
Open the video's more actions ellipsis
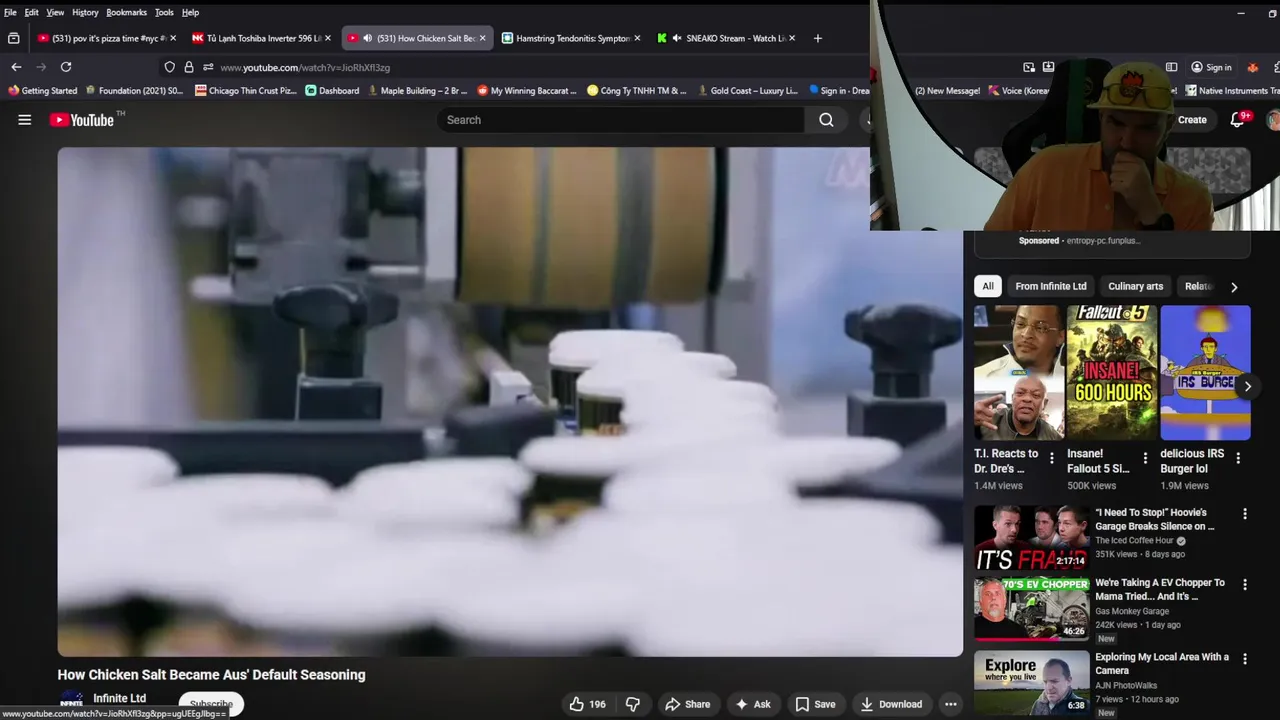[951, 704]
